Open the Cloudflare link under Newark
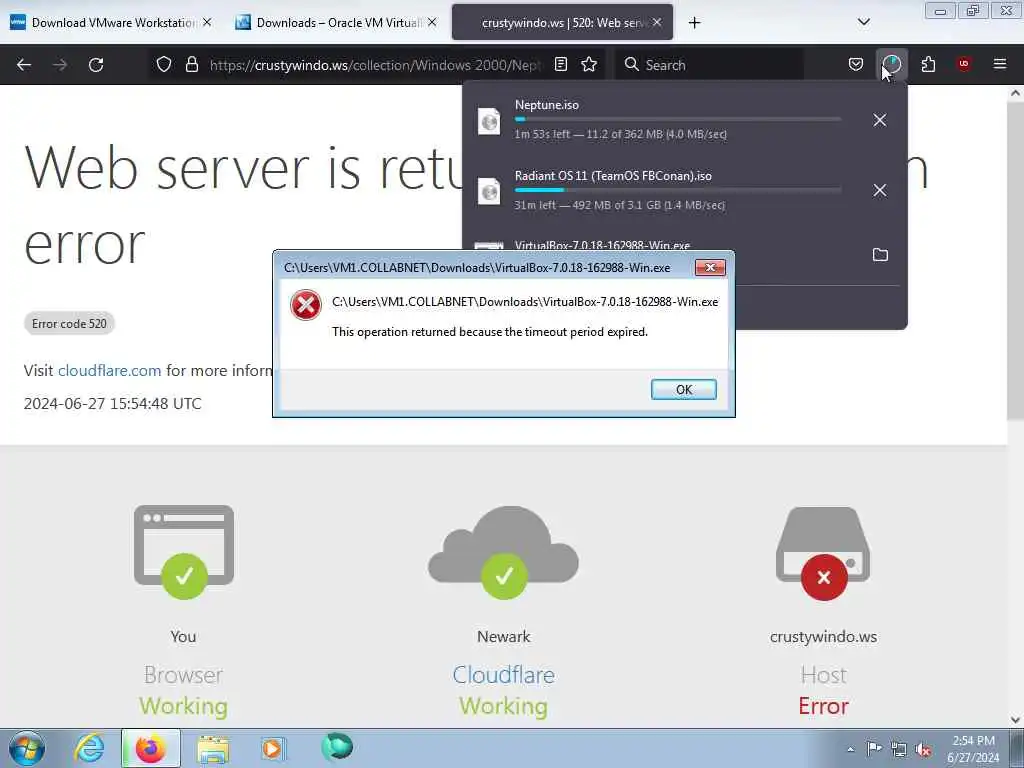This screenshot has width=1024, height=768. 504,675
